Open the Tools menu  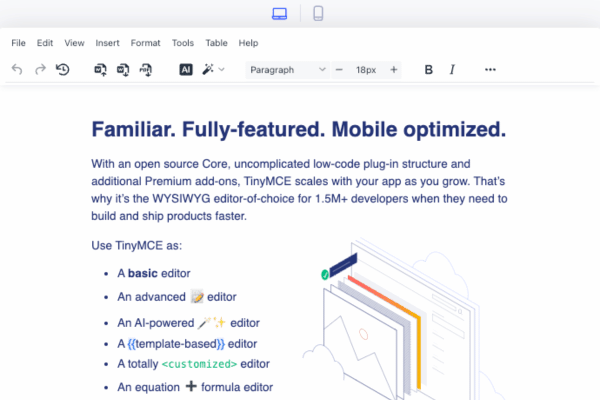pyautogui.click(x=183, y=43)
